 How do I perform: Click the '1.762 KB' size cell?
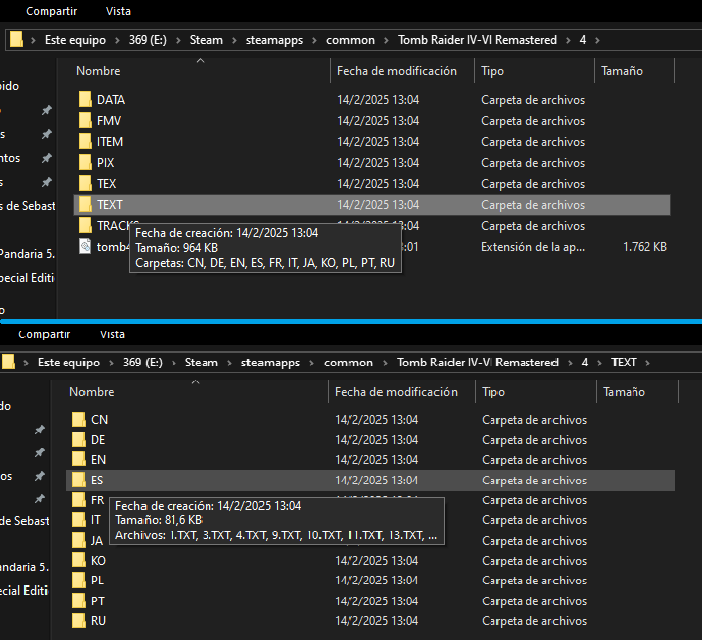pyautogui.click(x=645, y=247)
